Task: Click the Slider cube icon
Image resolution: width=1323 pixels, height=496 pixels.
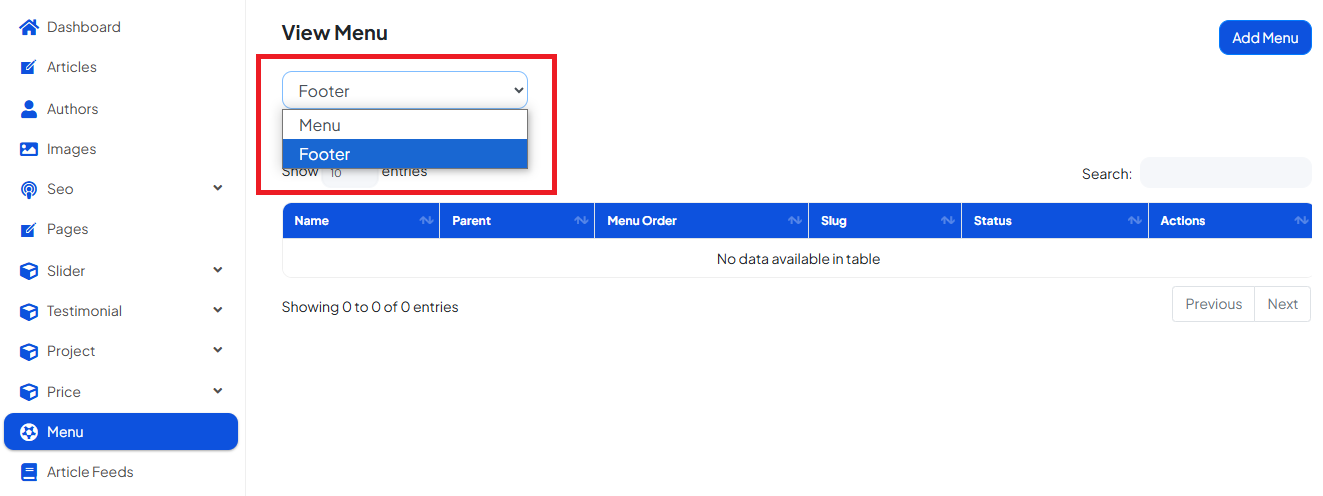Action: point(29,271)
